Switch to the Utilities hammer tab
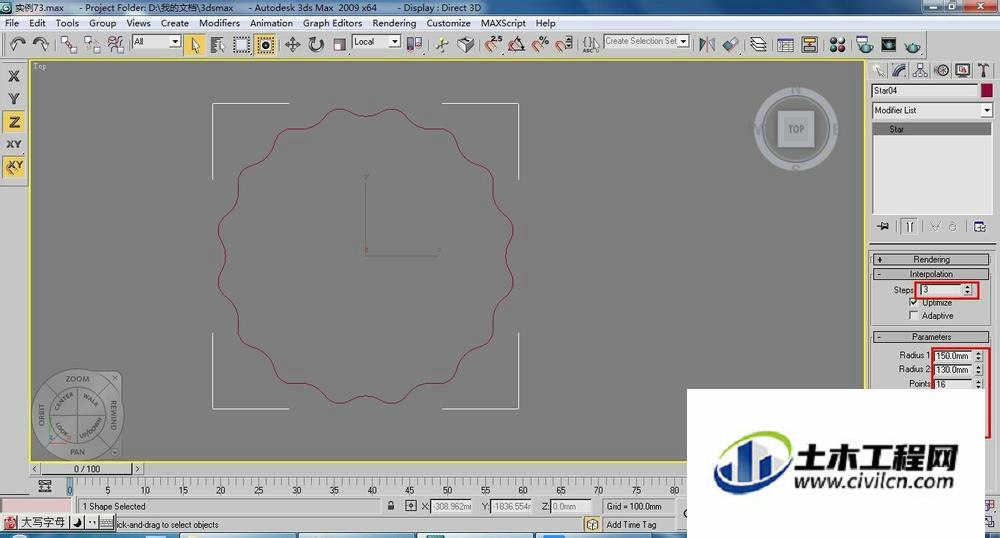The height and width of the screenshot is (538, 1000). point(983,70)
